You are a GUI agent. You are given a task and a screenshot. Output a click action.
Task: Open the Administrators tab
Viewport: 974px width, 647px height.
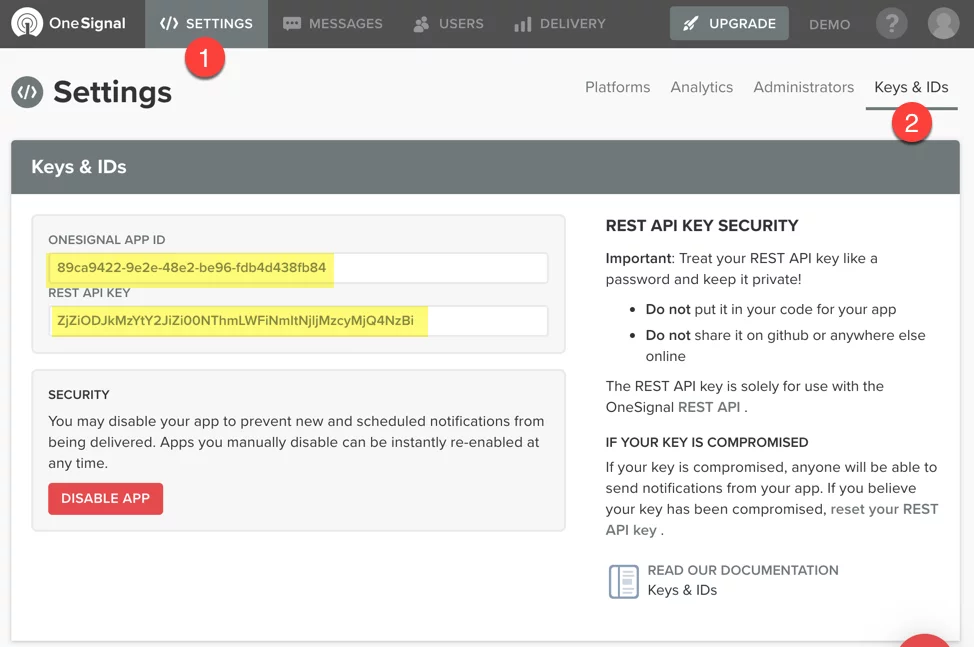[803, 87]
